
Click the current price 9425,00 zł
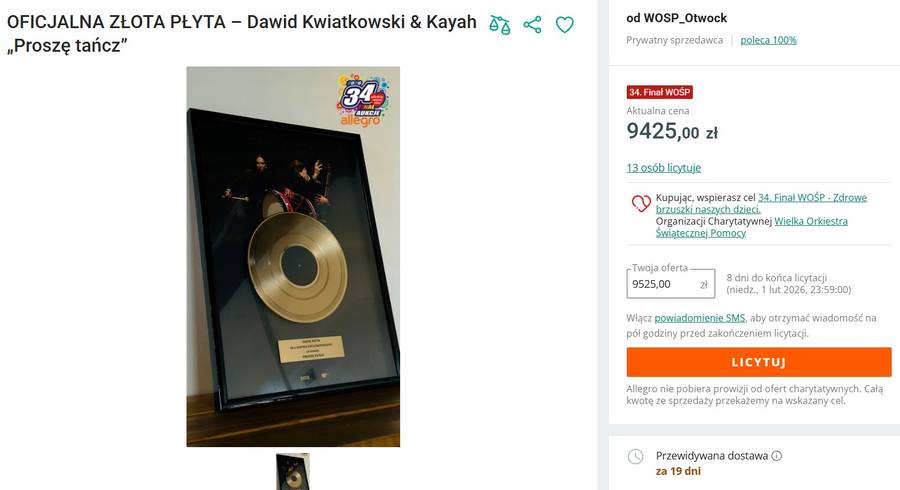671,131
